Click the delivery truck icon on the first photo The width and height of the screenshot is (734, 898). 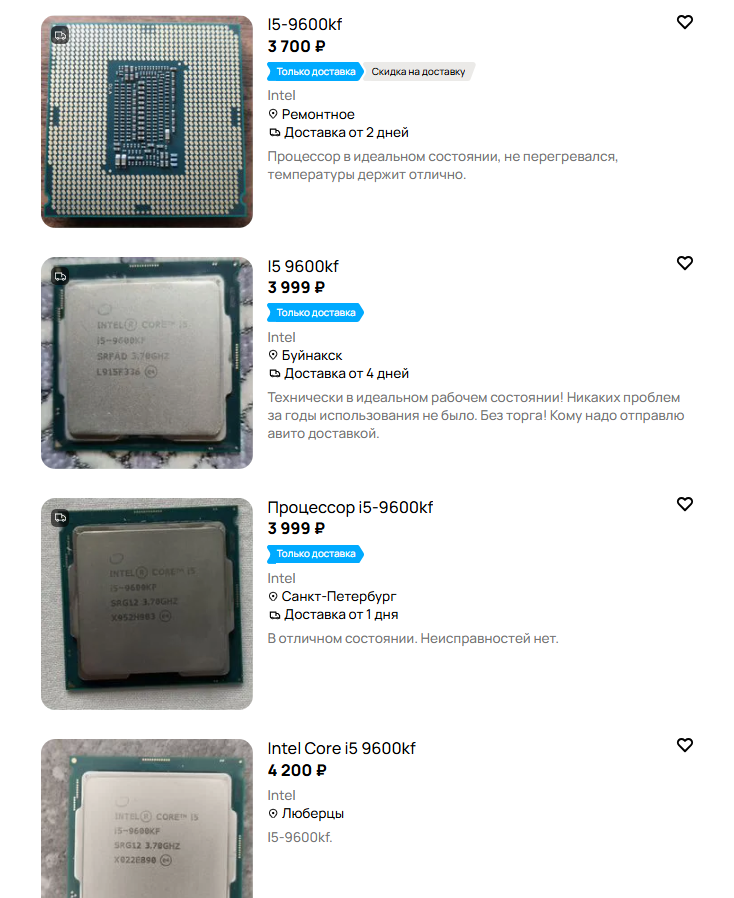(61, 36)
